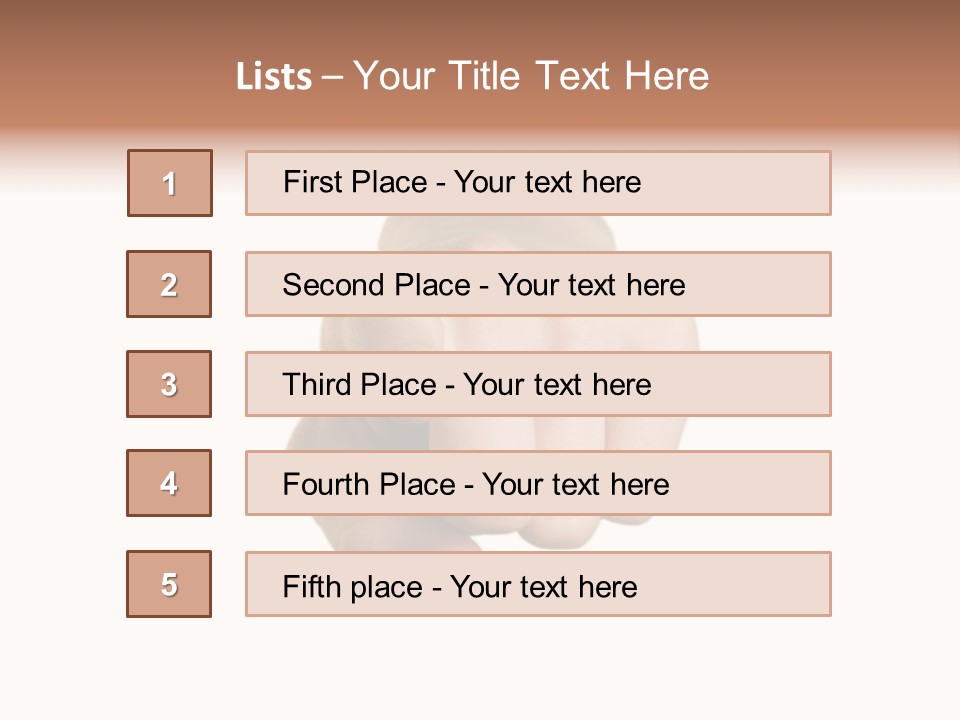960x720 pixels.
Task: Click "Your text here" in the Third Place bar
Action: [557, 385]
